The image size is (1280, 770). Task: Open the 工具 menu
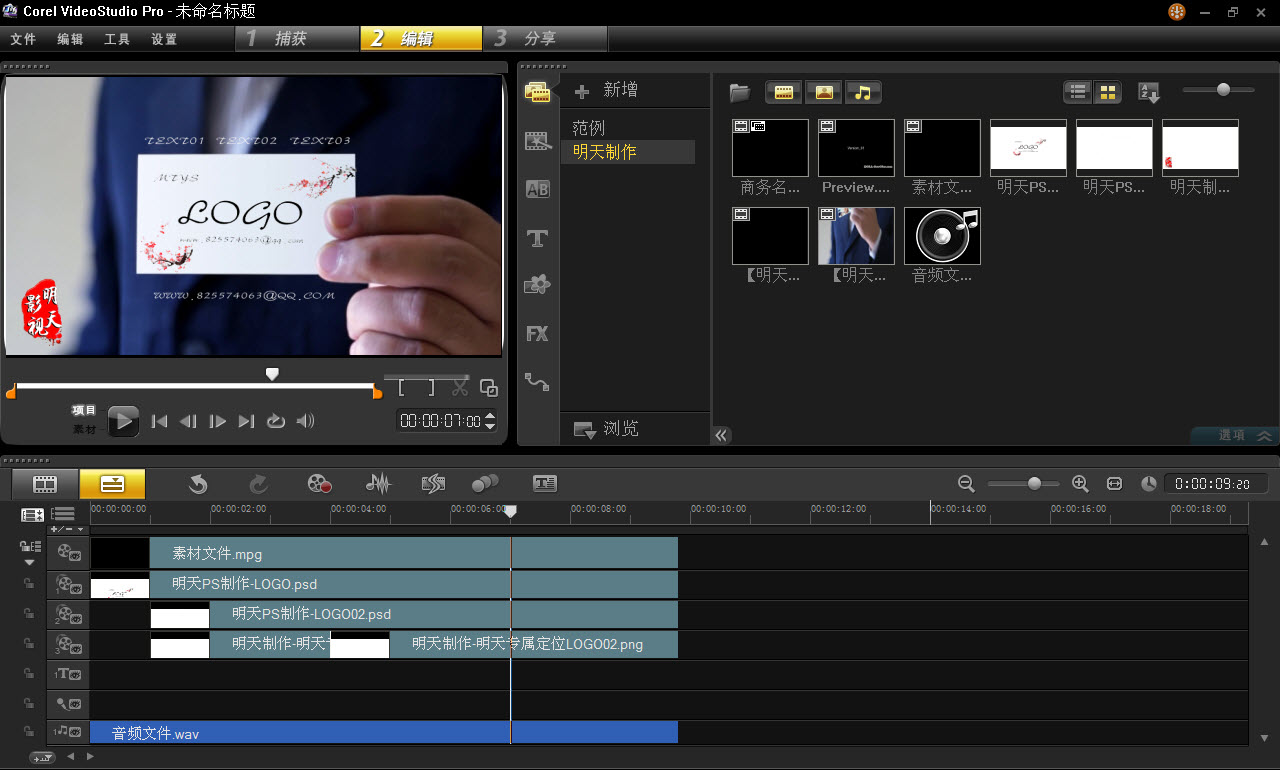click(x=117, y=39)
